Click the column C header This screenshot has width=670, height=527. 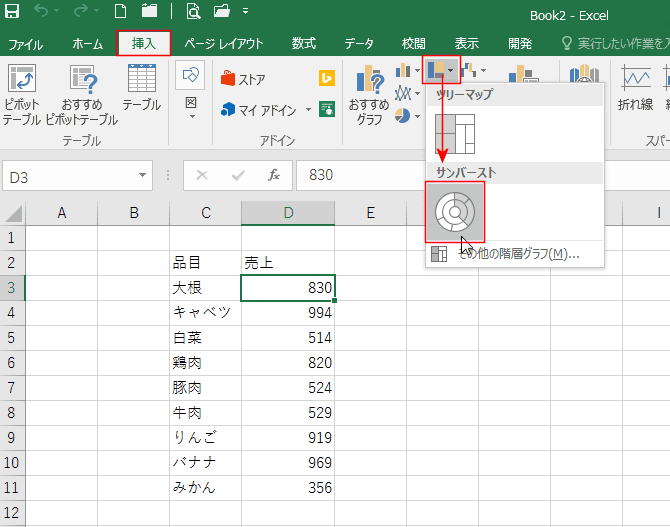(205, 212)
